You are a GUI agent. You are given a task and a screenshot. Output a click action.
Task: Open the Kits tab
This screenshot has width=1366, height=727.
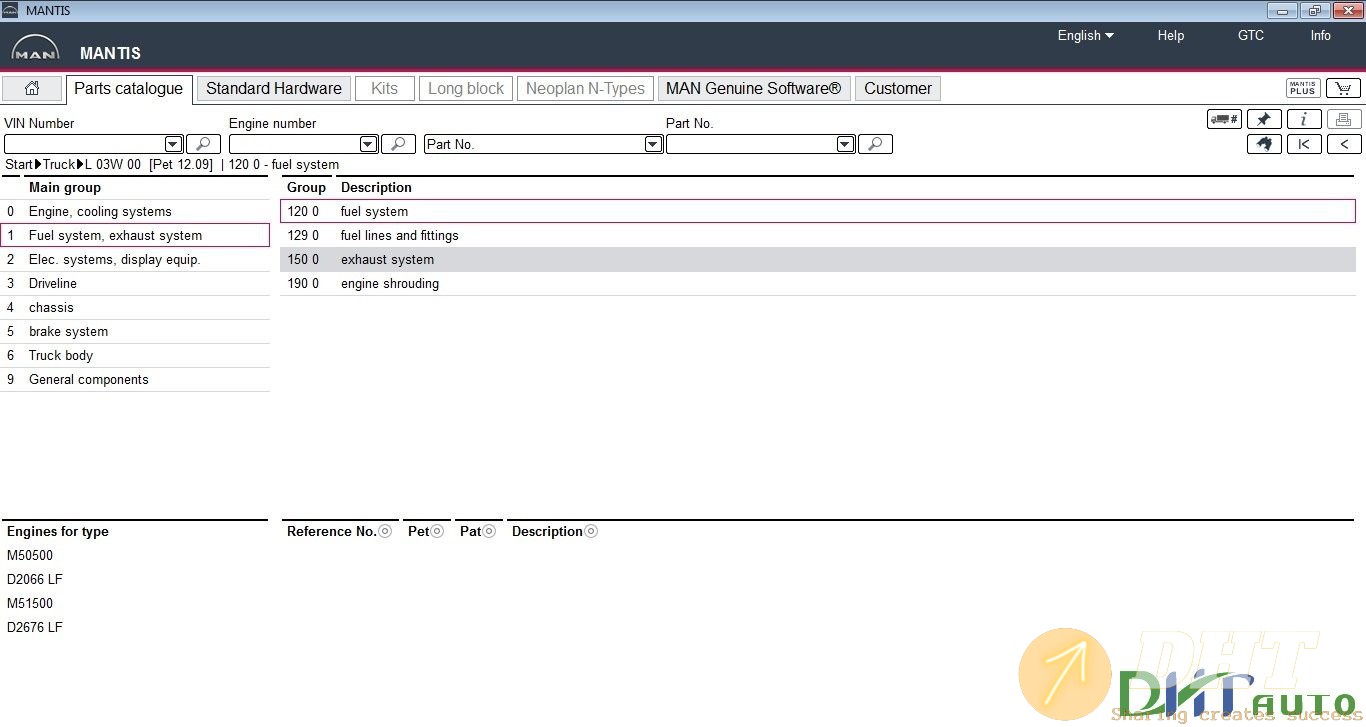pos(384,88)
